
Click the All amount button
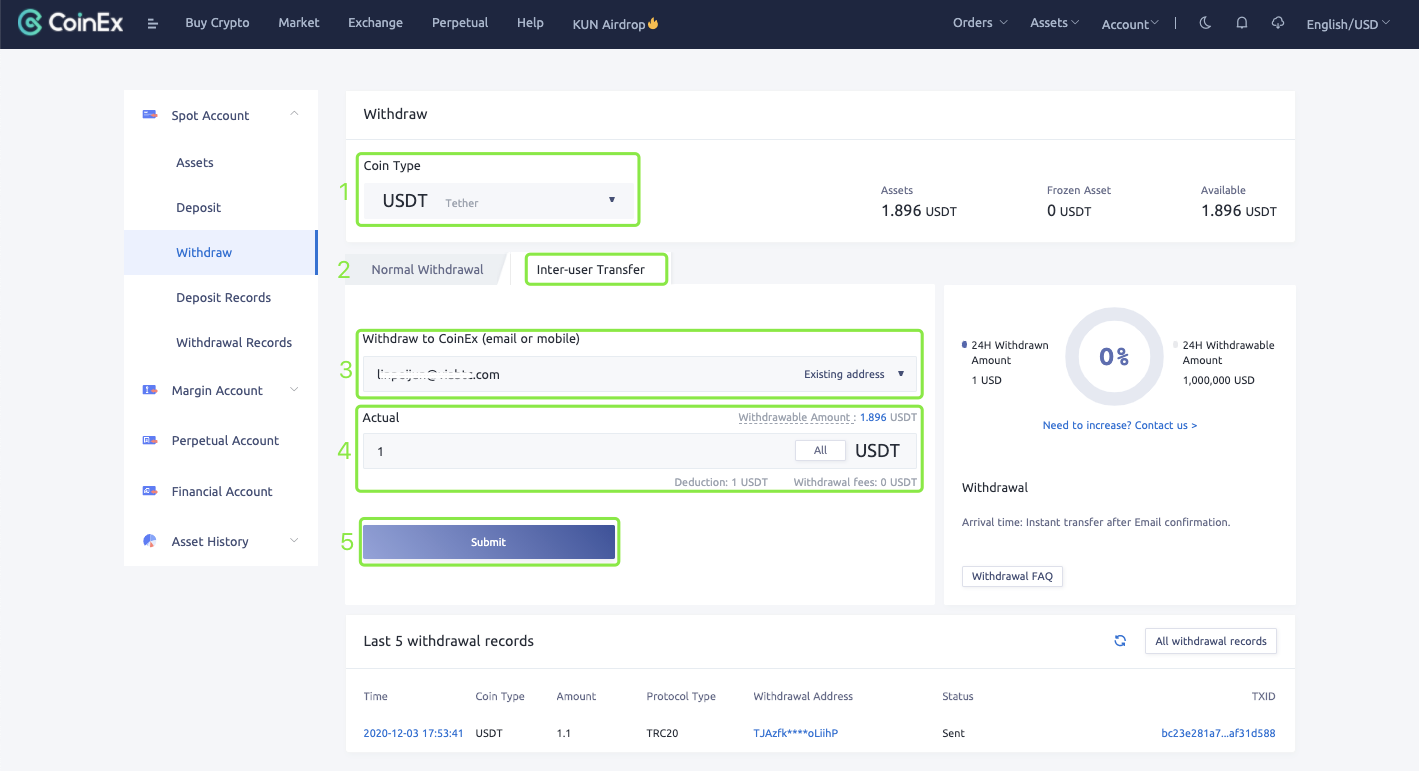[x=820, y=451]
